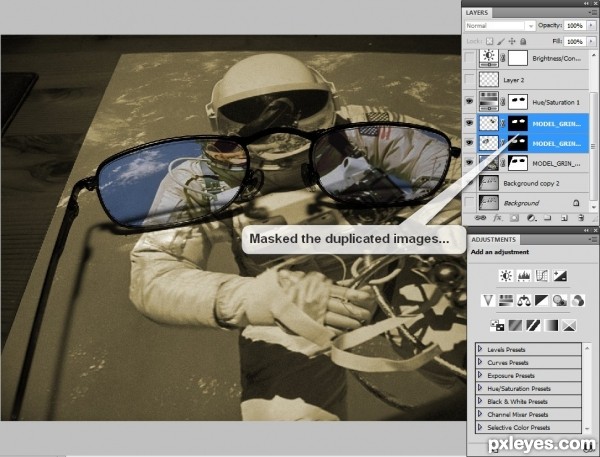
Task: Create a new layer
Action: pos(564,218)
